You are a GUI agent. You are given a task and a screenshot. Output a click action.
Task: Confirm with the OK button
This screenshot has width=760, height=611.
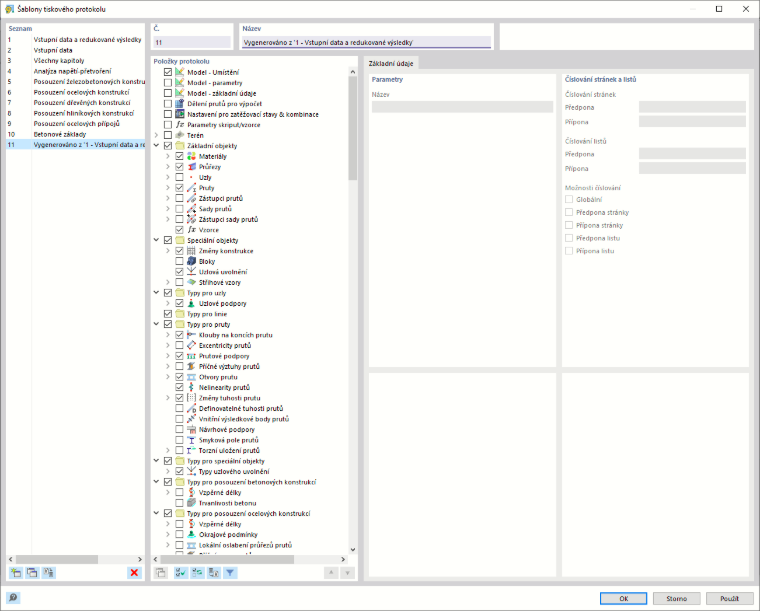coord(623,598)
